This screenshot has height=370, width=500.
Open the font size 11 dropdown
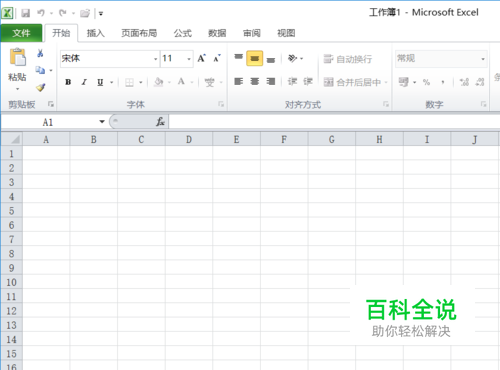(x=189, y=59)
